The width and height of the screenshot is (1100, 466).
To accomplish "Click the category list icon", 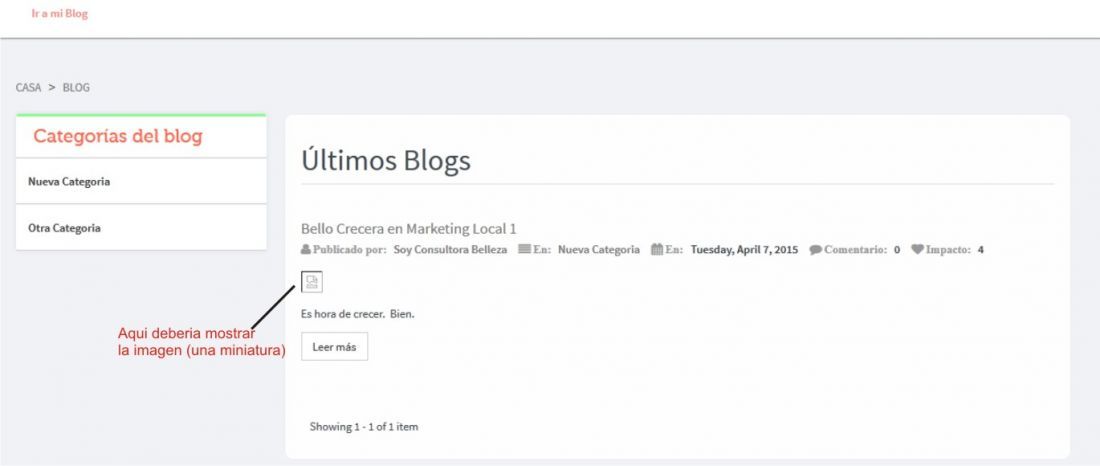I will [524, 249].
